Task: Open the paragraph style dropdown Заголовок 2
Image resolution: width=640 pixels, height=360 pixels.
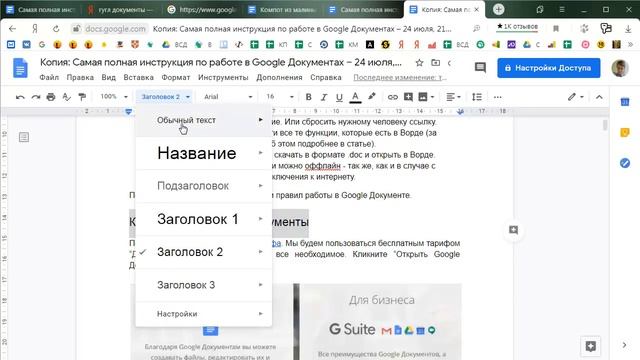Action: [x=165, y=97]
